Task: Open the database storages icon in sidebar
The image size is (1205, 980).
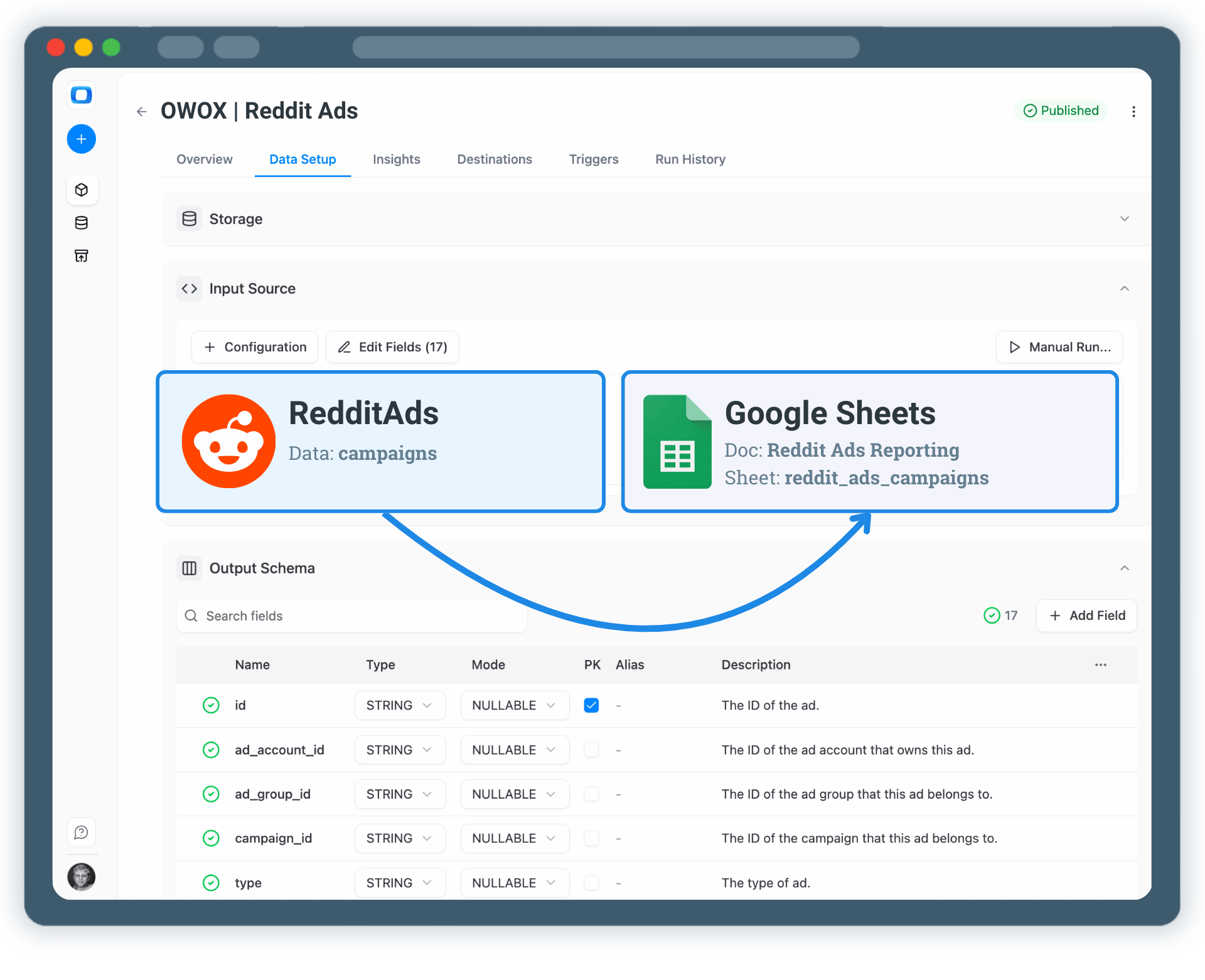Action: tap(81, 223)
